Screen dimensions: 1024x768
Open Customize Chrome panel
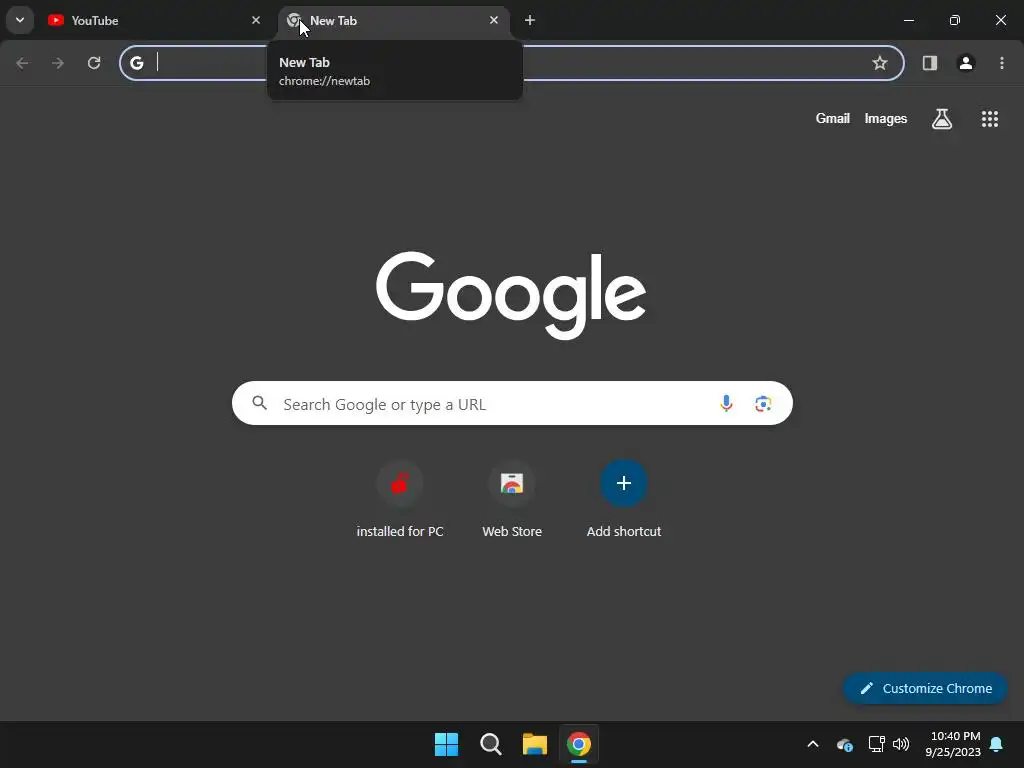pyautogui.click(x=925, y=688)
